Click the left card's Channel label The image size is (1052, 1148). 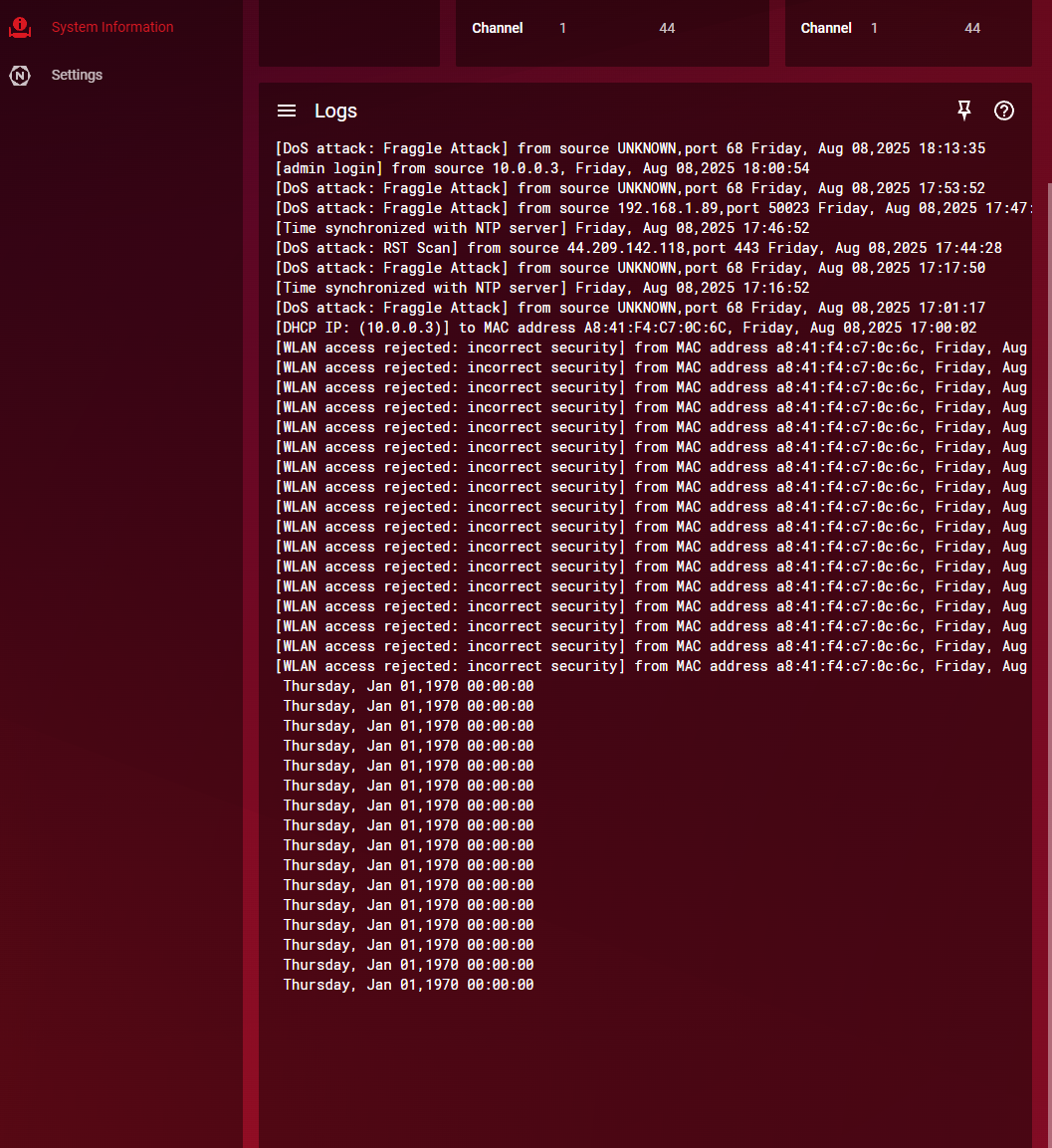(497, 28)
